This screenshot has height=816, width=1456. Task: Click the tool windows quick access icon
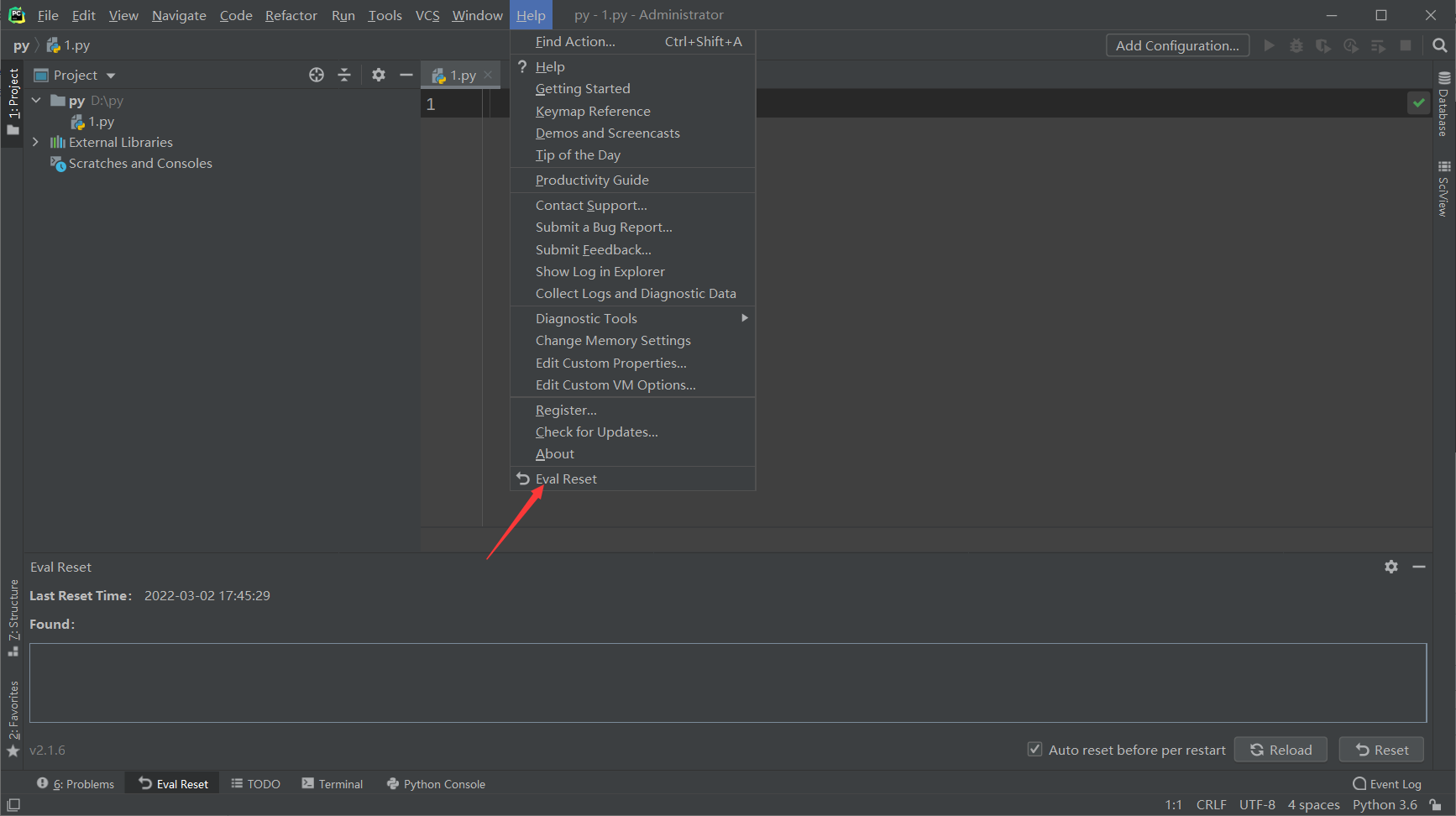(x=13, y=805)
